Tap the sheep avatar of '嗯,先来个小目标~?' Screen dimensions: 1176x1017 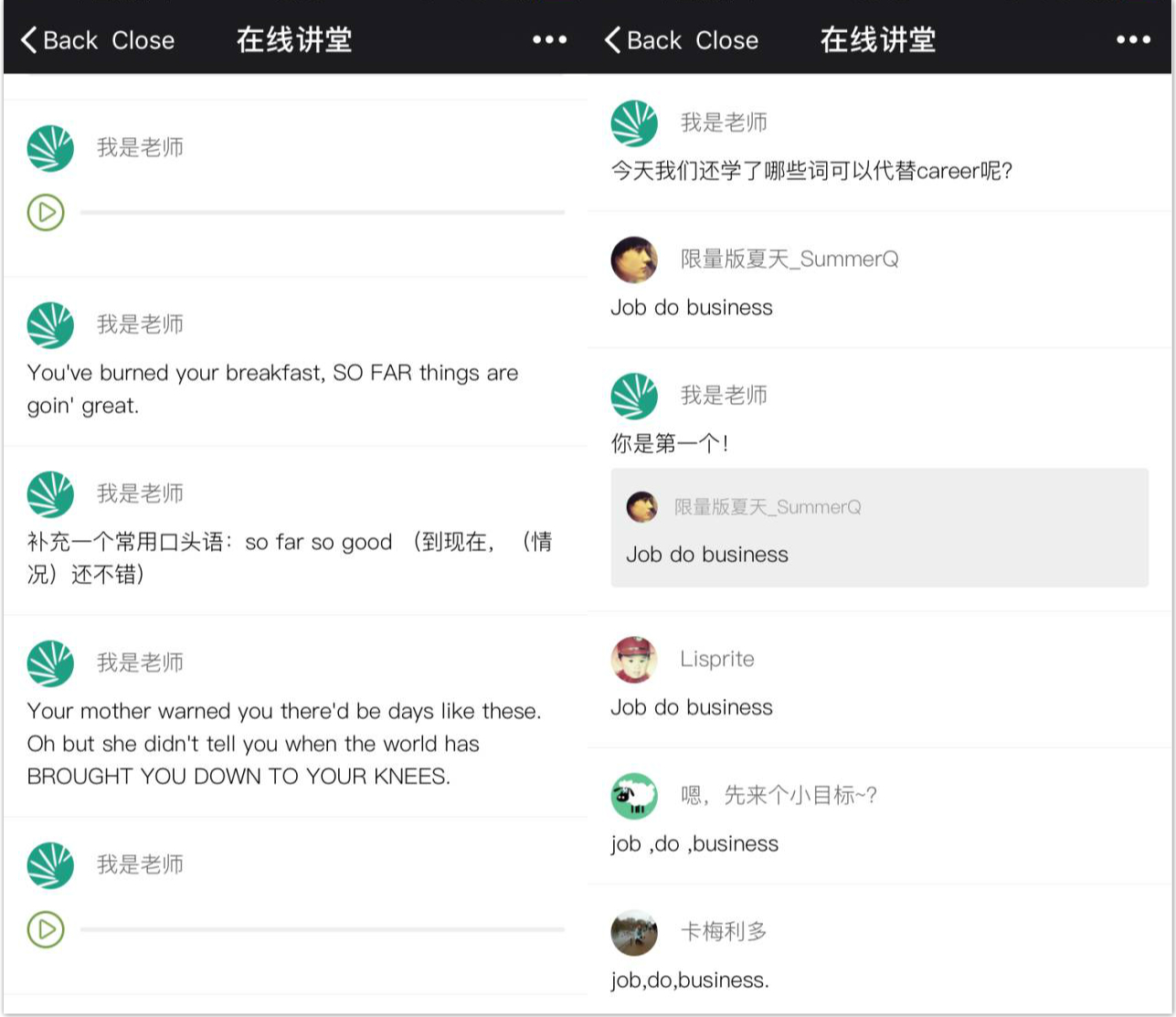point(634,796)
